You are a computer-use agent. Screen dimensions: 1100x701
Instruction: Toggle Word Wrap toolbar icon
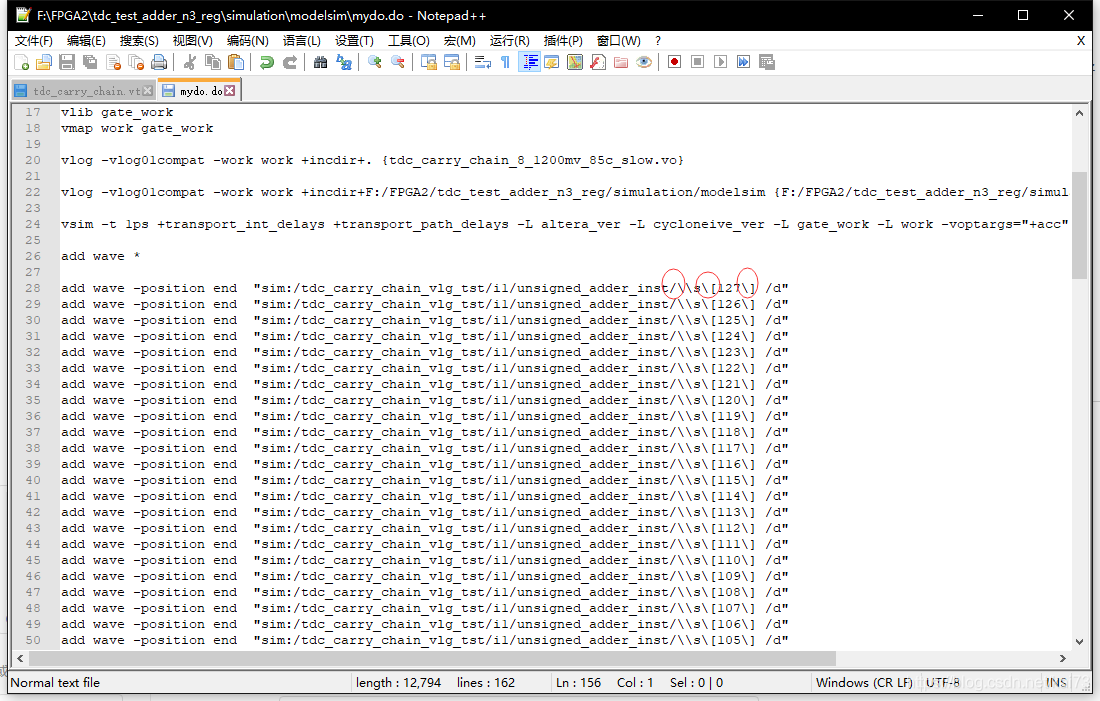[x=483, y=62]
